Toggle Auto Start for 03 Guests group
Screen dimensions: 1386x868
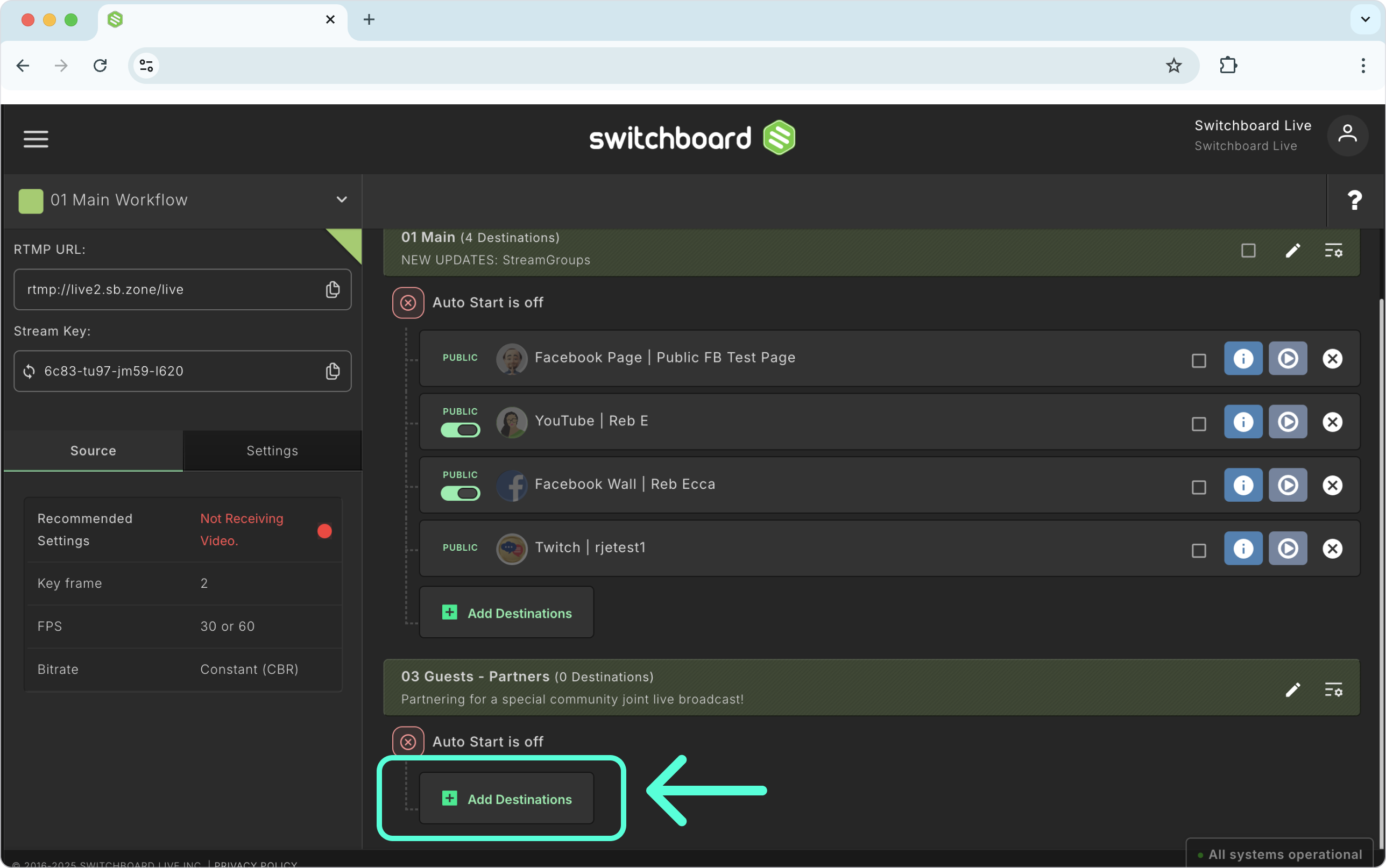tap(408, 742)
